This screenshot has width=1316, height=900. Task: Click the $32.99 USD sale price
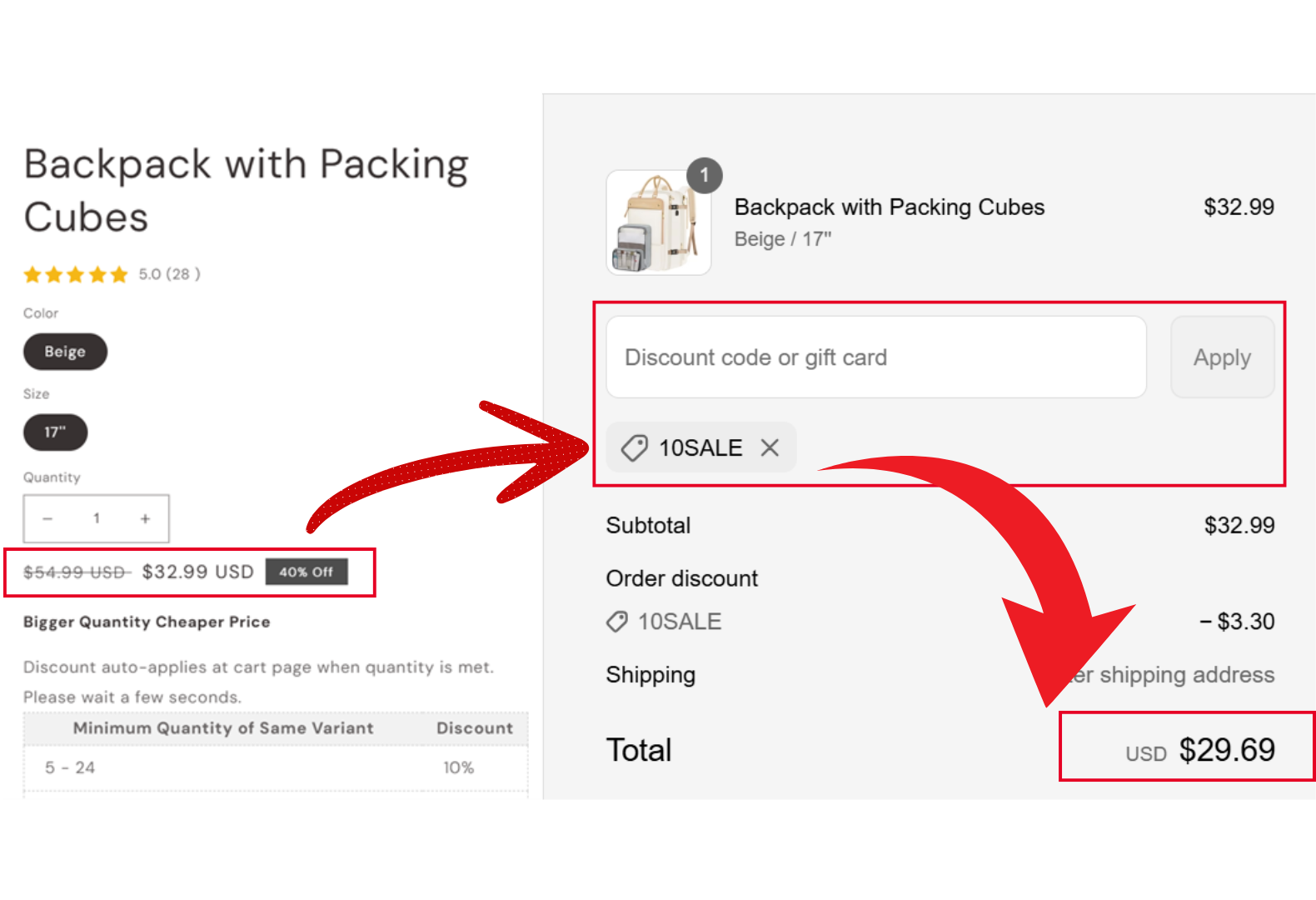(197, 572)
